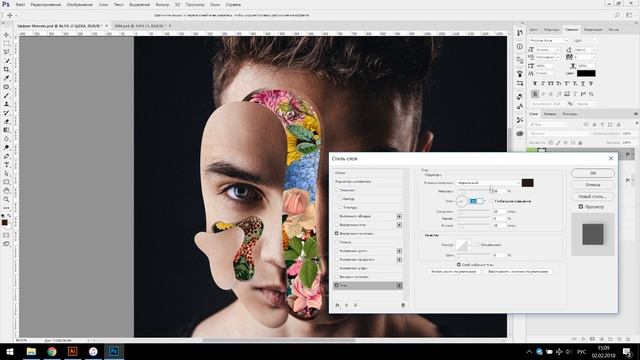Image resolution: width=640 pixels, height=360 pixels.
Task: Open font style dropdown in Character panel
Action: click(584, 41)
